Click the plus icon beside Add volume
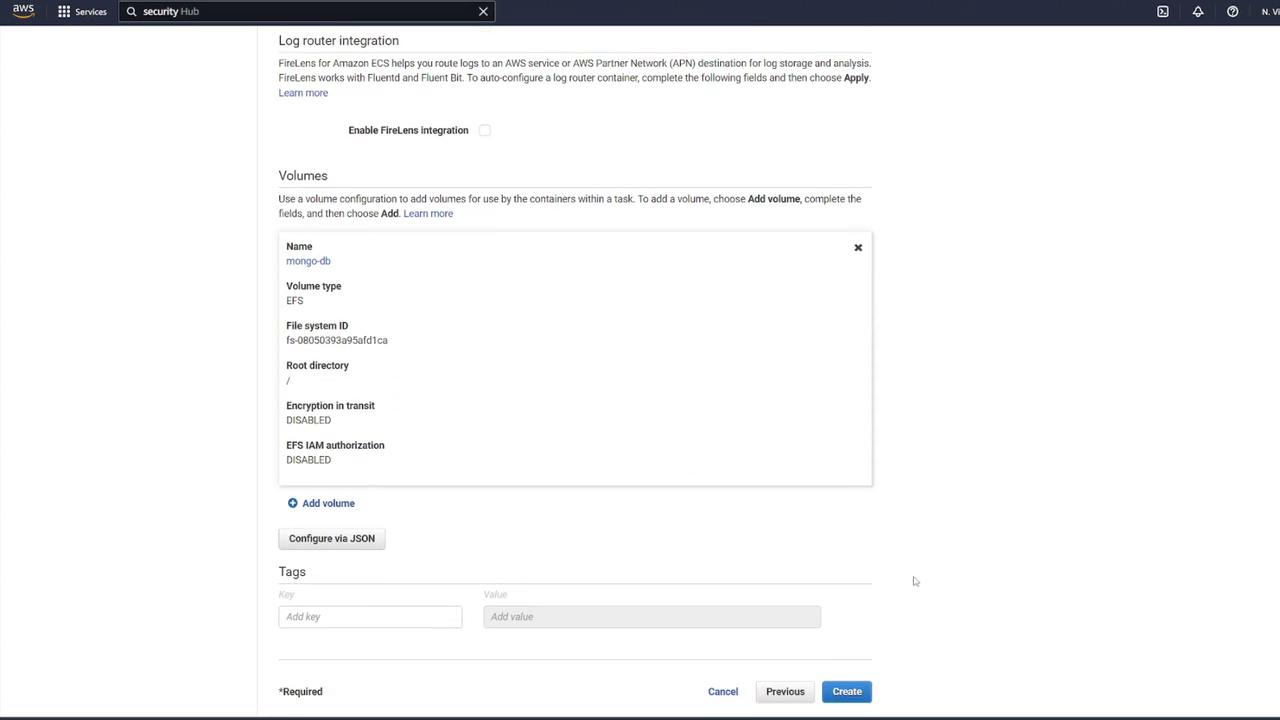The height and width of the screenshot is (720, 1280). pos(293,503)
